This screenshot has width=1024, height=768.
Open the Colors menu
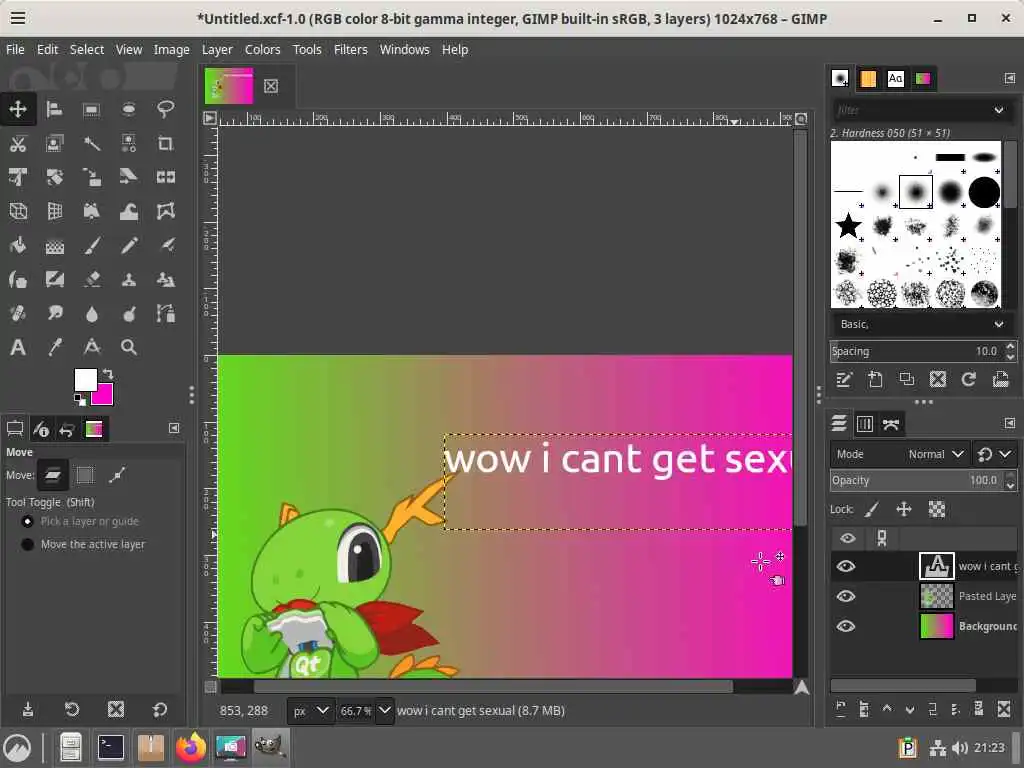point(263,50)
